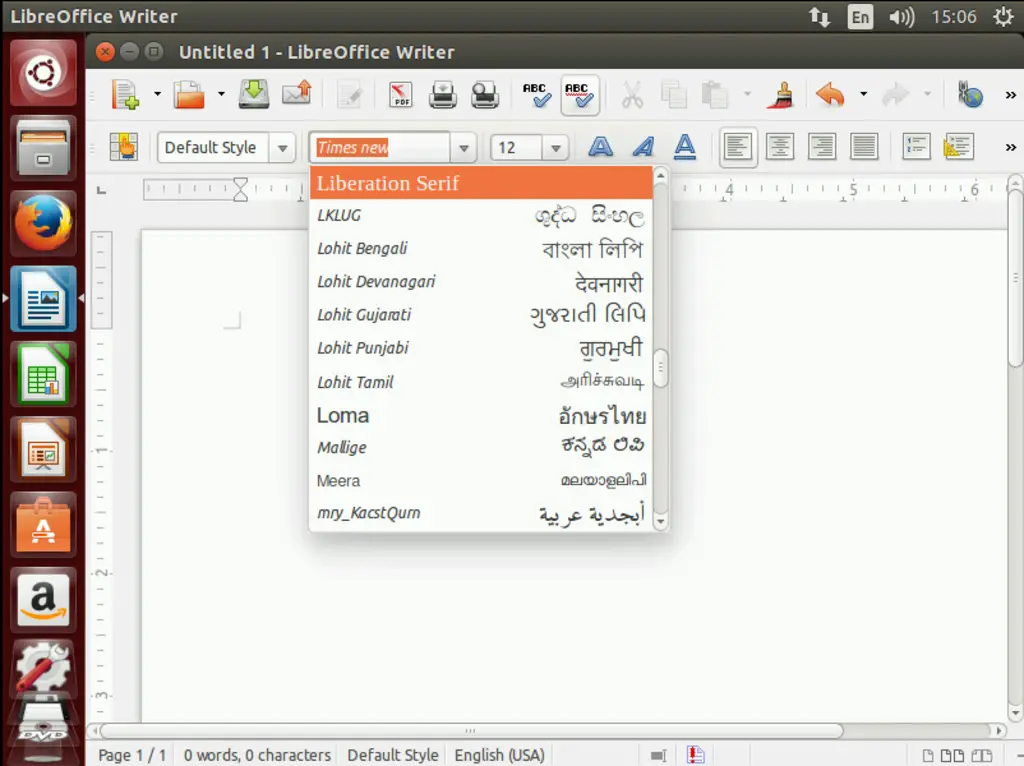Choose the Meera font
The height and width of the screenshot is (766, 1024).
tap(481, 481)
